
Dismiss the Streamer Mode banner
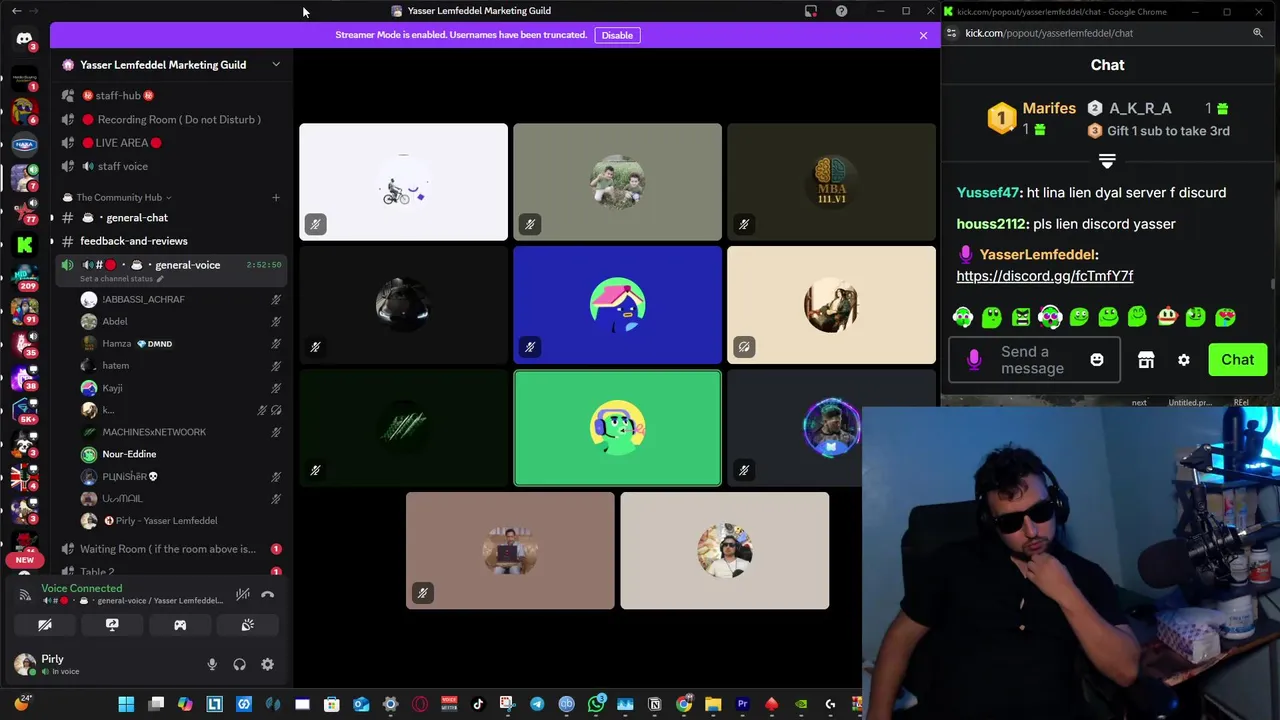923,35
